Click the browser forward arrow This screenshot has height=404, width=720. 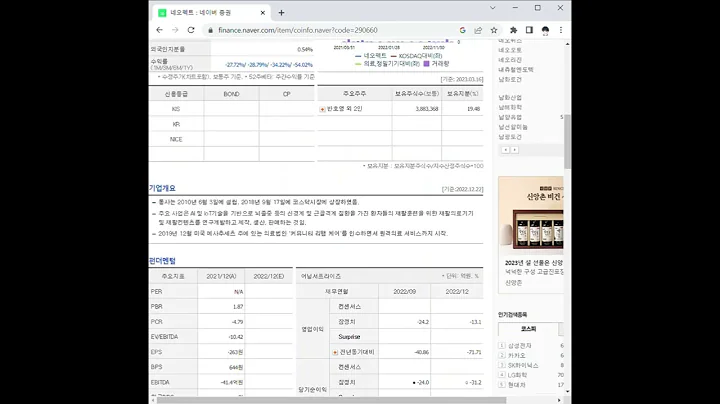point(175,30)
